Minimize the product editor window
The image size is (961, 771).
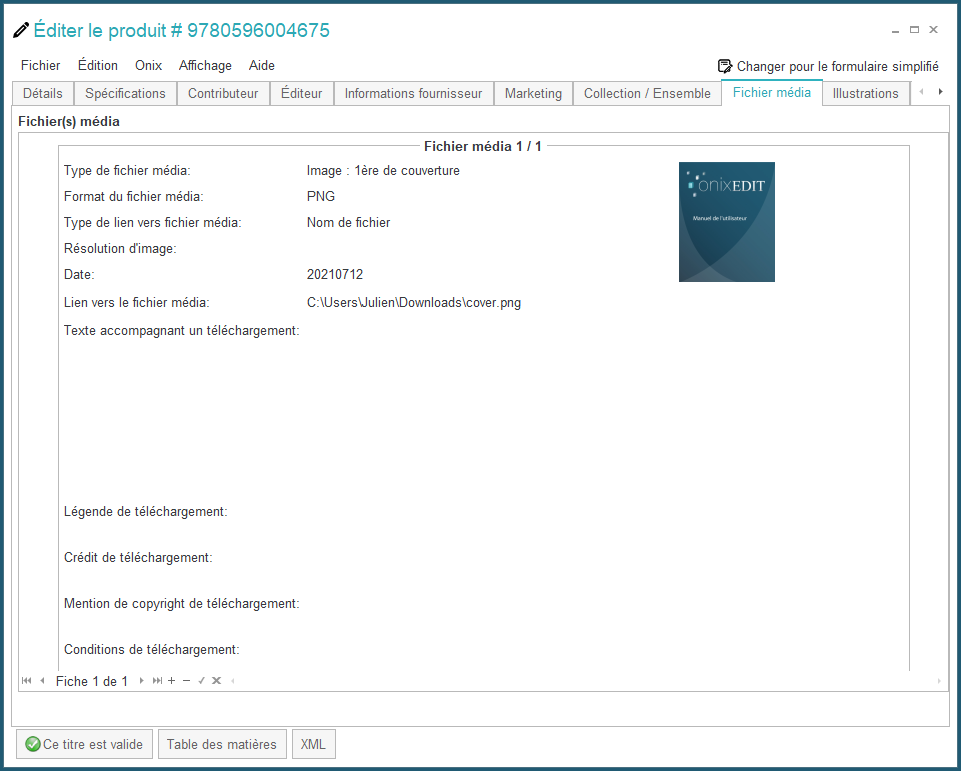(x=895, y=30)
